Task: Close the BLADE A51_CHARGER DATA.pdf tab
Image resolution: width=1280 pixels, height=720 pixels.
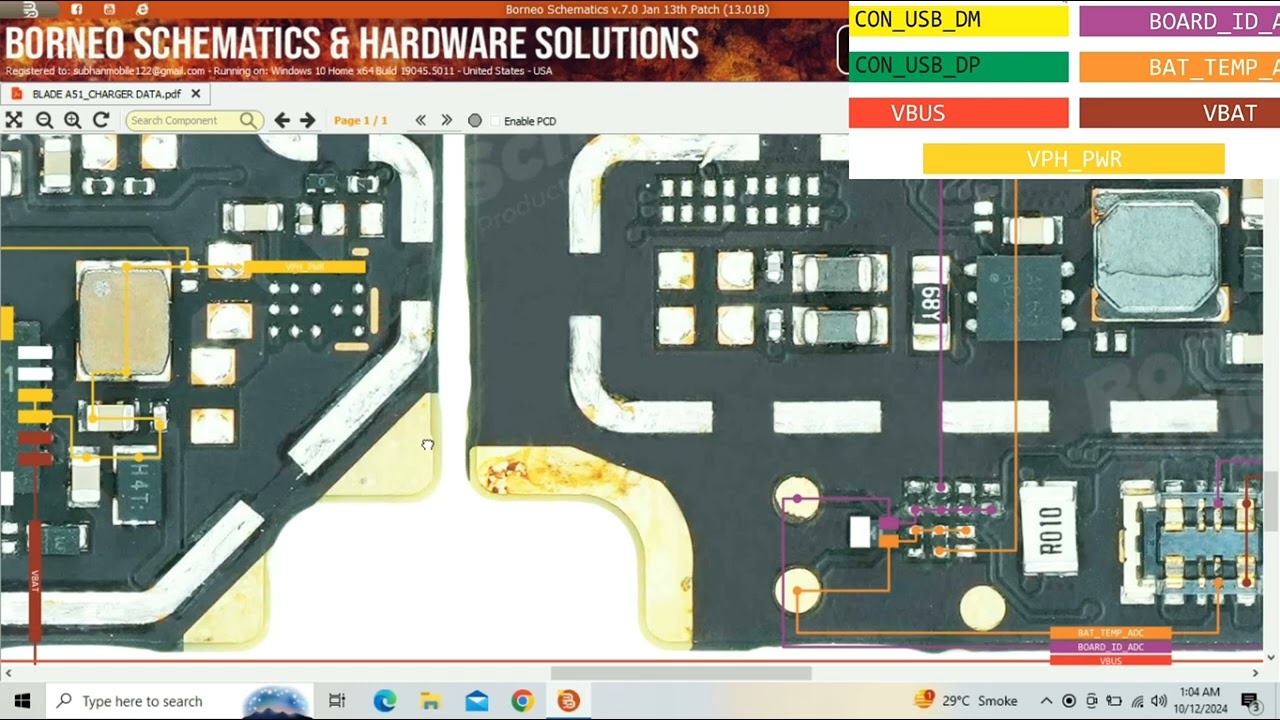Action: point(196,94)
